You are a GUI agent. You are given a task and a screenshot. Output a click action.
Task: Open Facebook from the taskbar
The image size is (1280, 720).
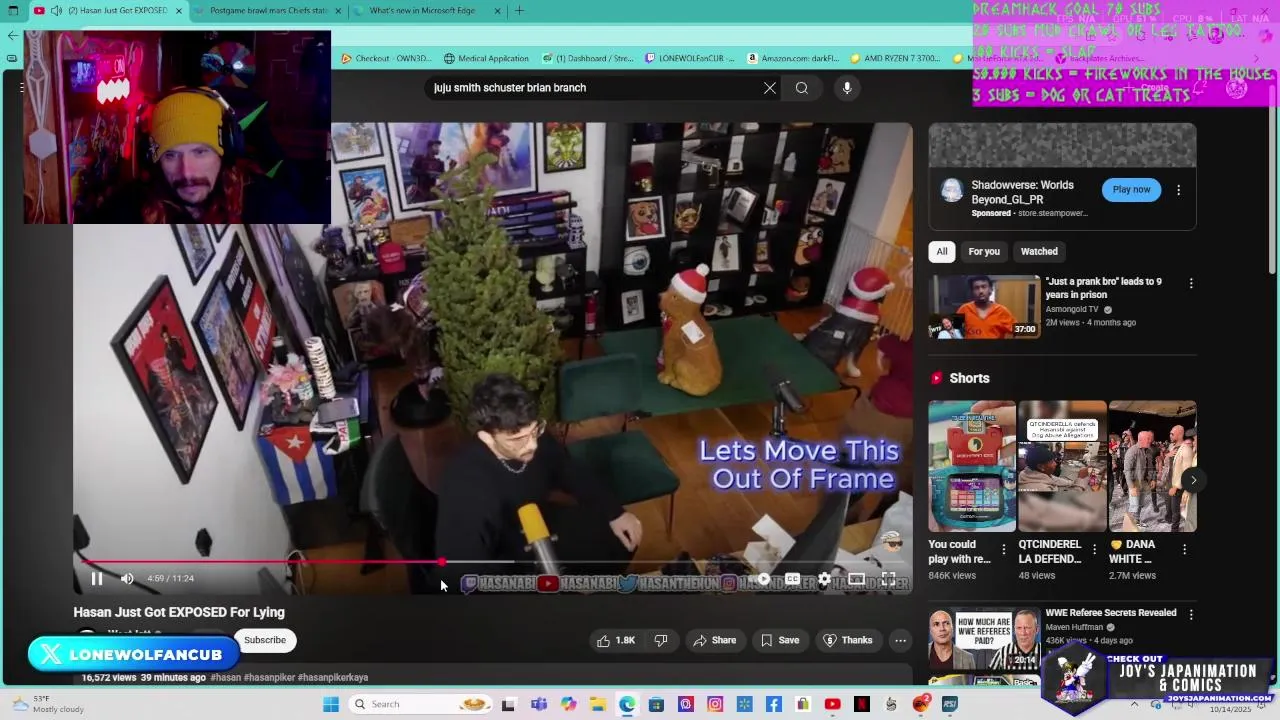774,704
